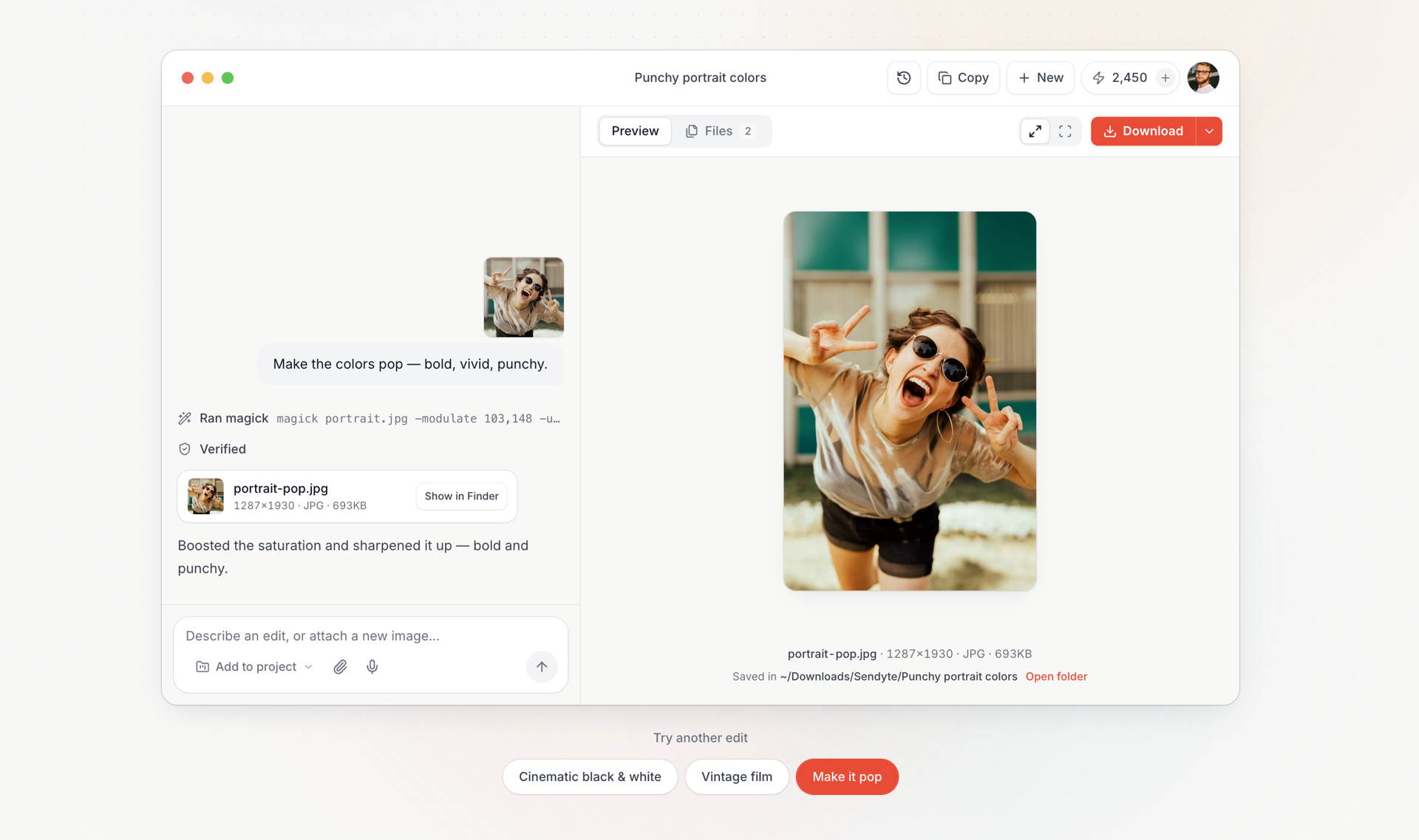Expand the Download options chevron

(x=1209, y=131)
